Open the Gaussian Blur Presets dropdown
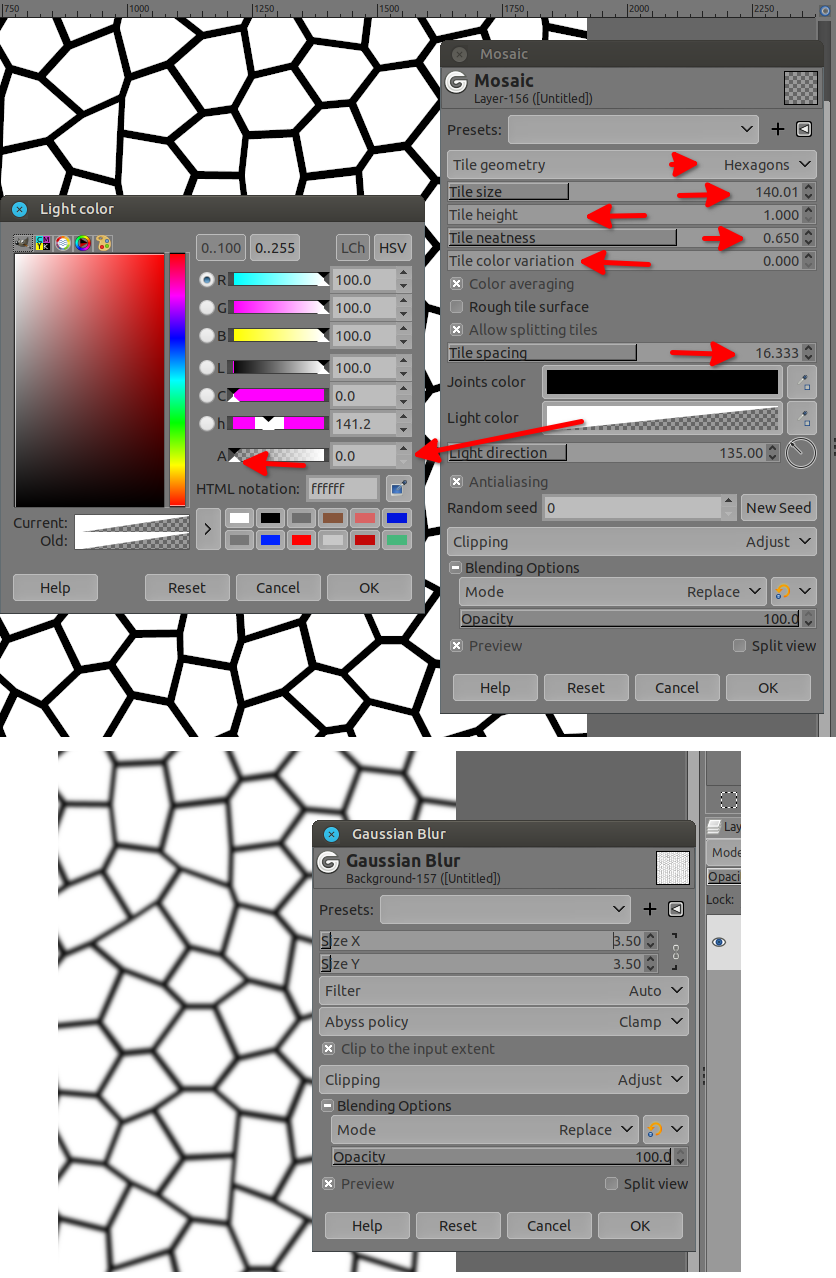The height and width of the screenshot is (1278, 836). pos(506,909)
